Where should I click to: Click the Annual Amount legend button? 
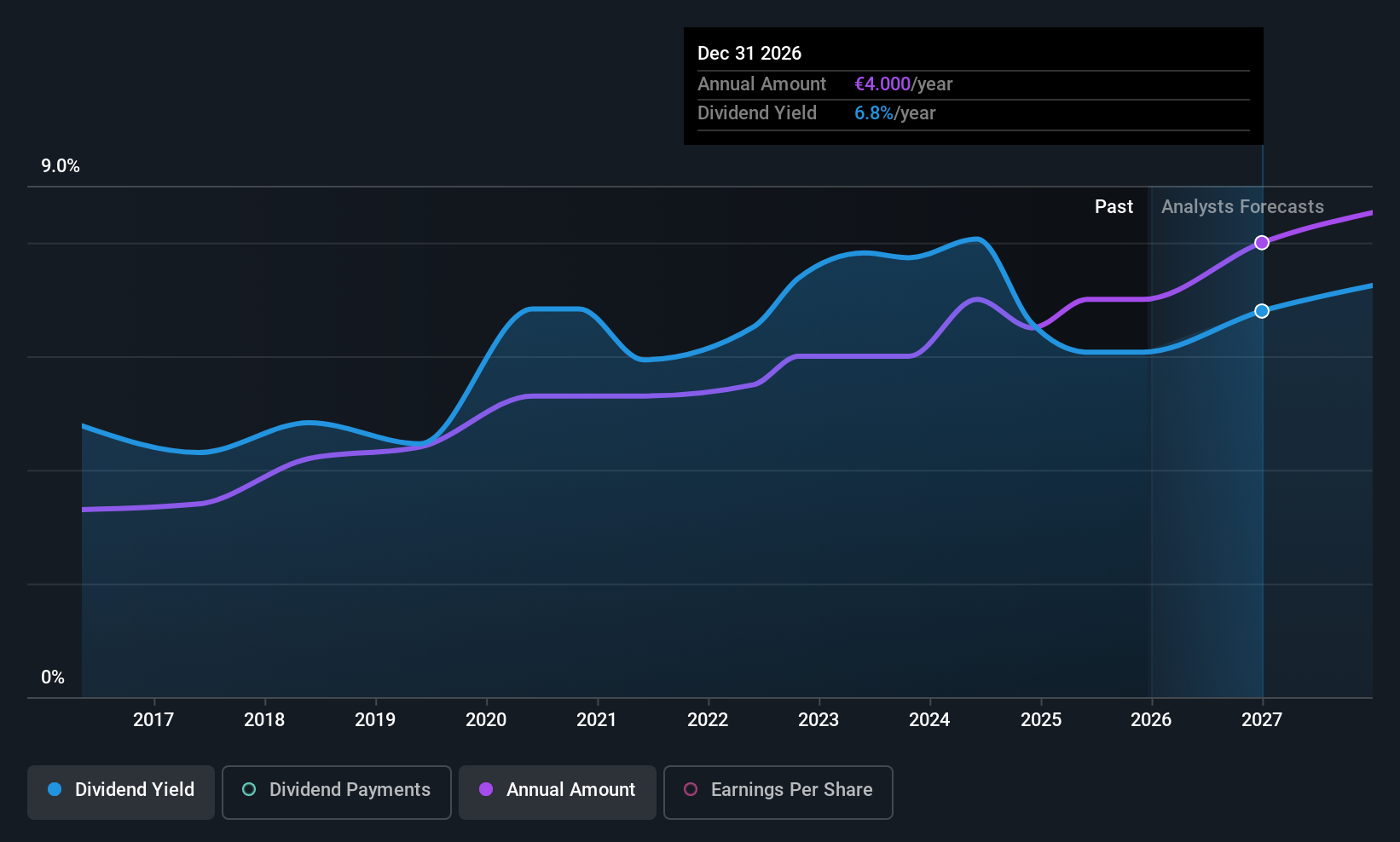click(557, 791)
